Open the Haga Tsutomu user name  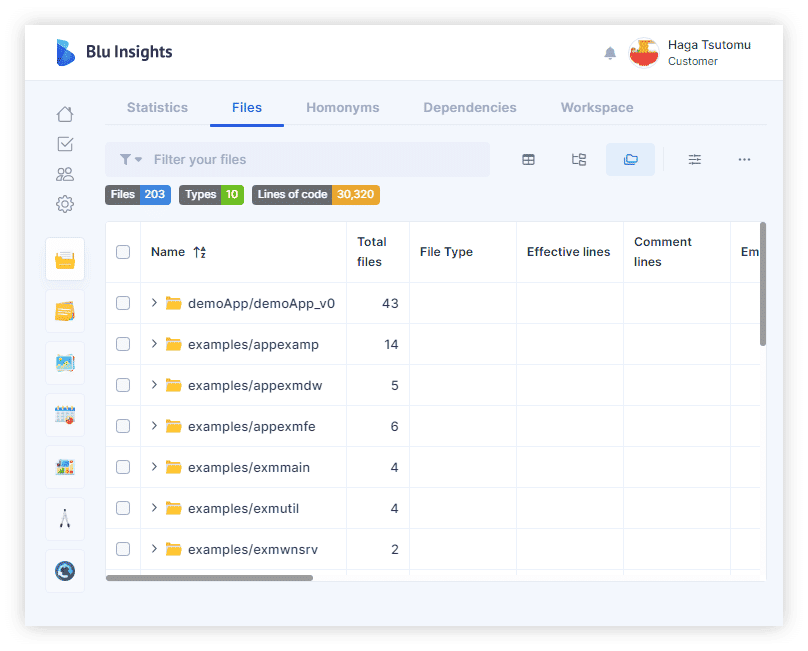point(709,45)
